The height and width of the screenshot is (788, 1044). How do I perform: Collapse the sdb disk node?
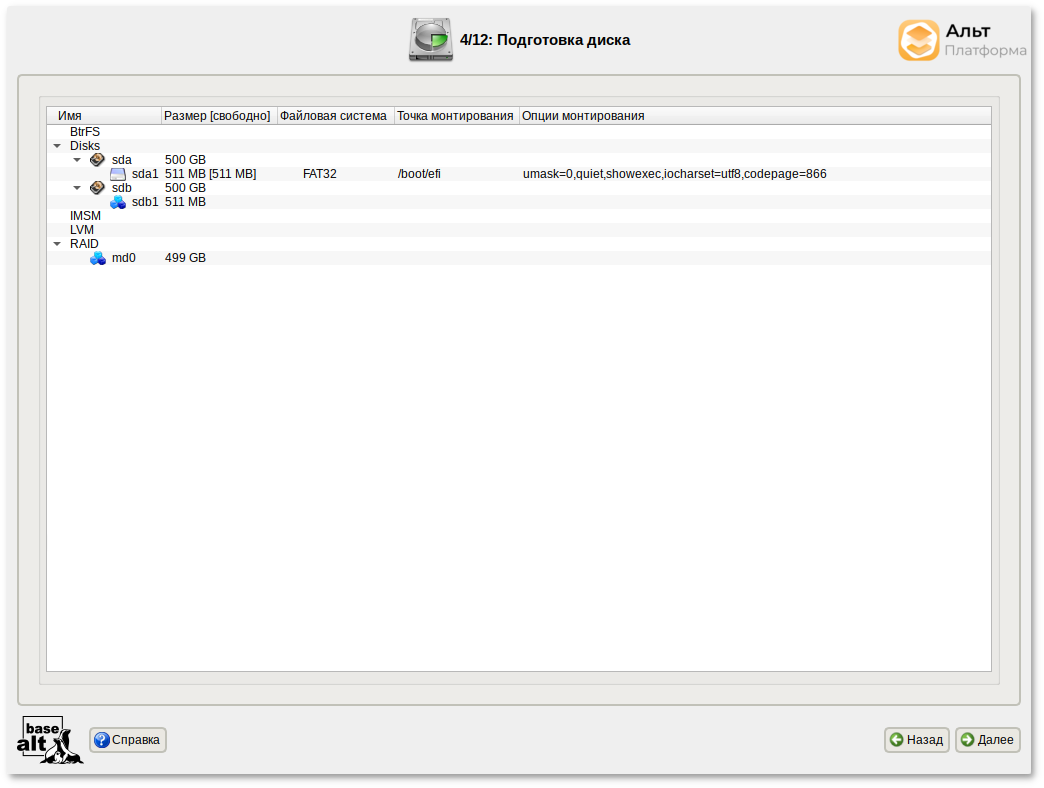click(77, 188)
